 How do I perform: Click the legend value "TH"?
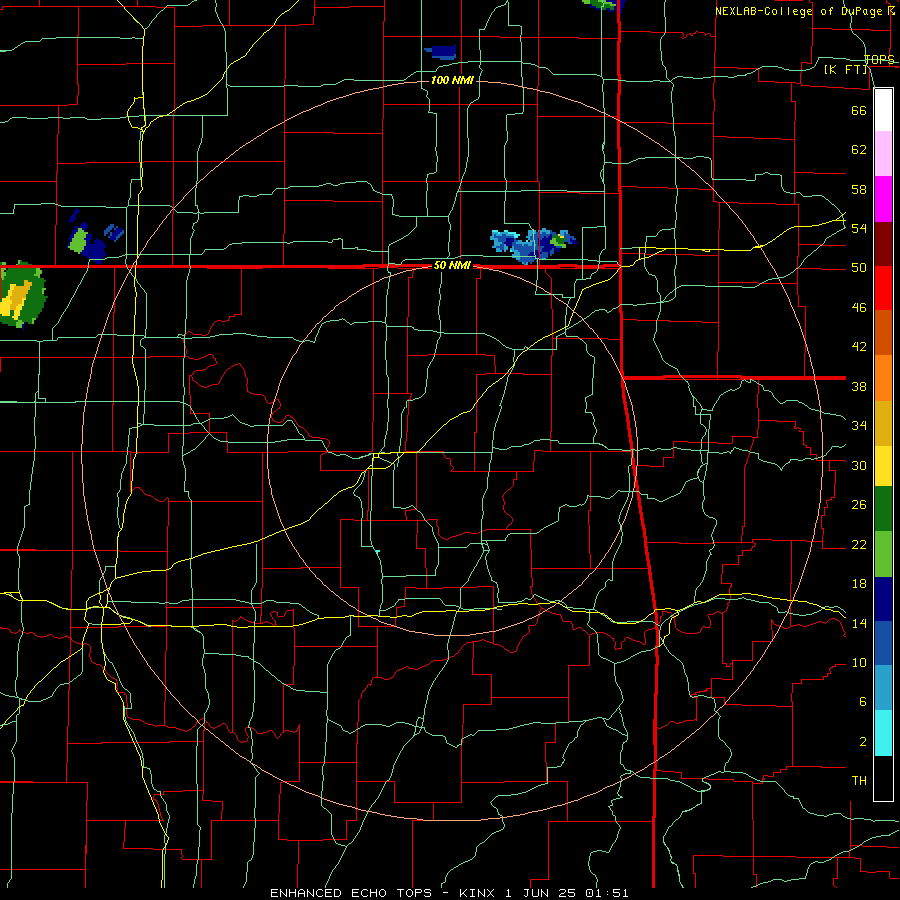[x=859, y=781]
